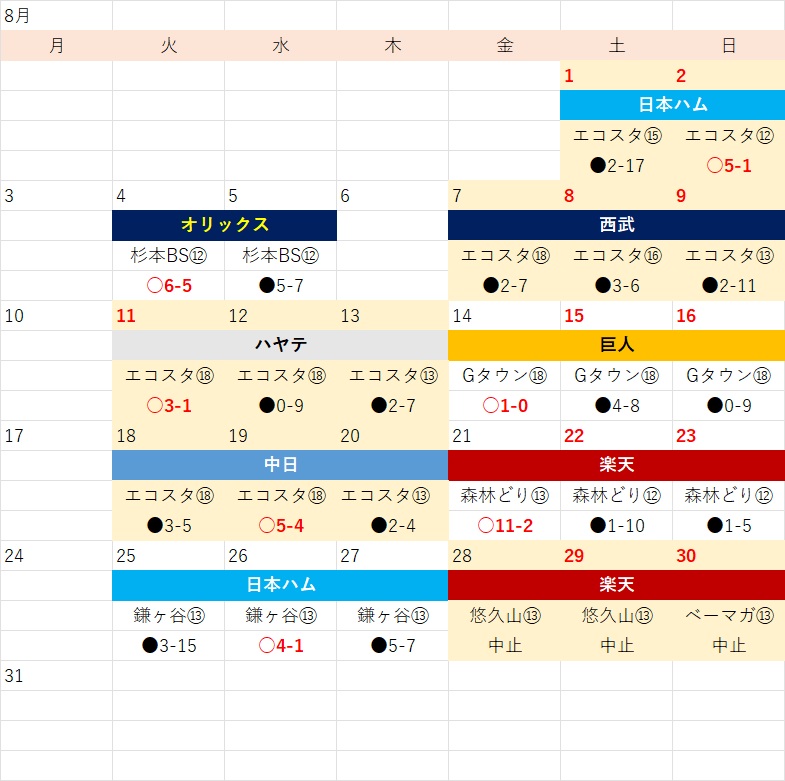Select the 2-17 loss score cell
This screenshot has width=785, height=781.
pos(617,166)
